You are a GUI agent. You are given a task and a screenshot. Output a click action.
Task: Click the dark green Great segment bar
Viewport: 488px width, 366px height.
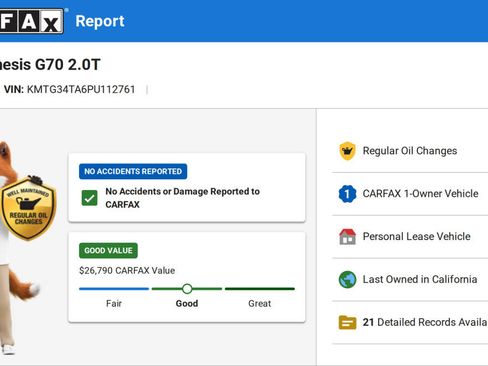pyautogui.click(x=260, y=289)
